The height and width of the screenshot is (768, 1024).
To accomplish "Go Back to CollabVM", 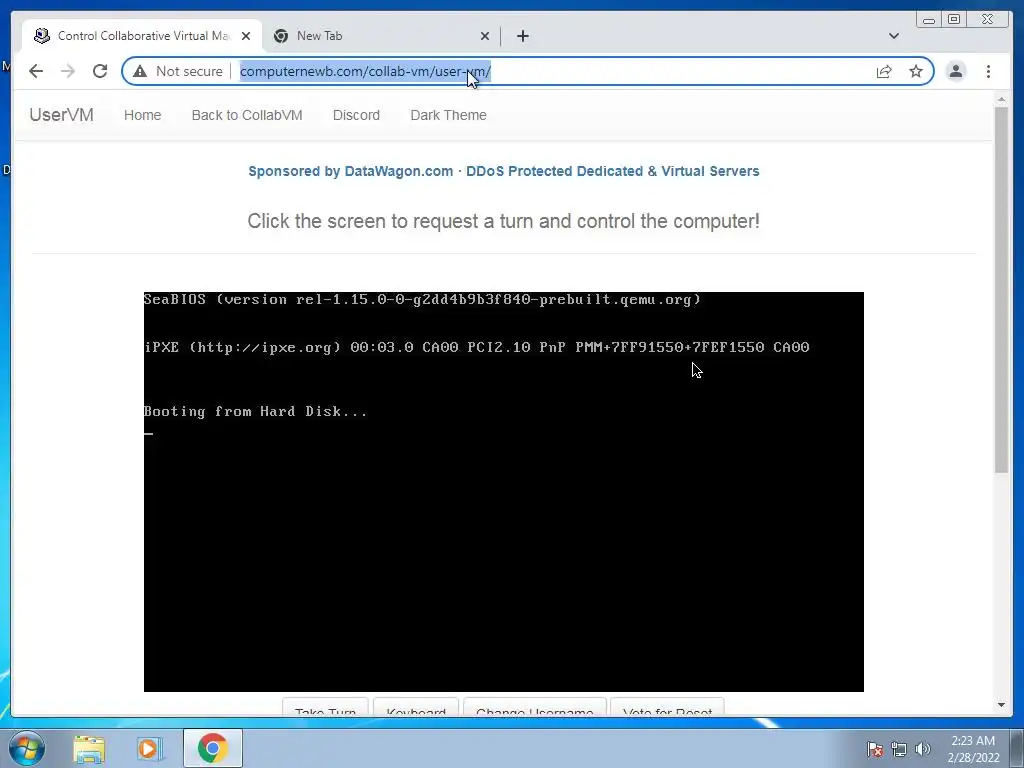I will [247, 115].
